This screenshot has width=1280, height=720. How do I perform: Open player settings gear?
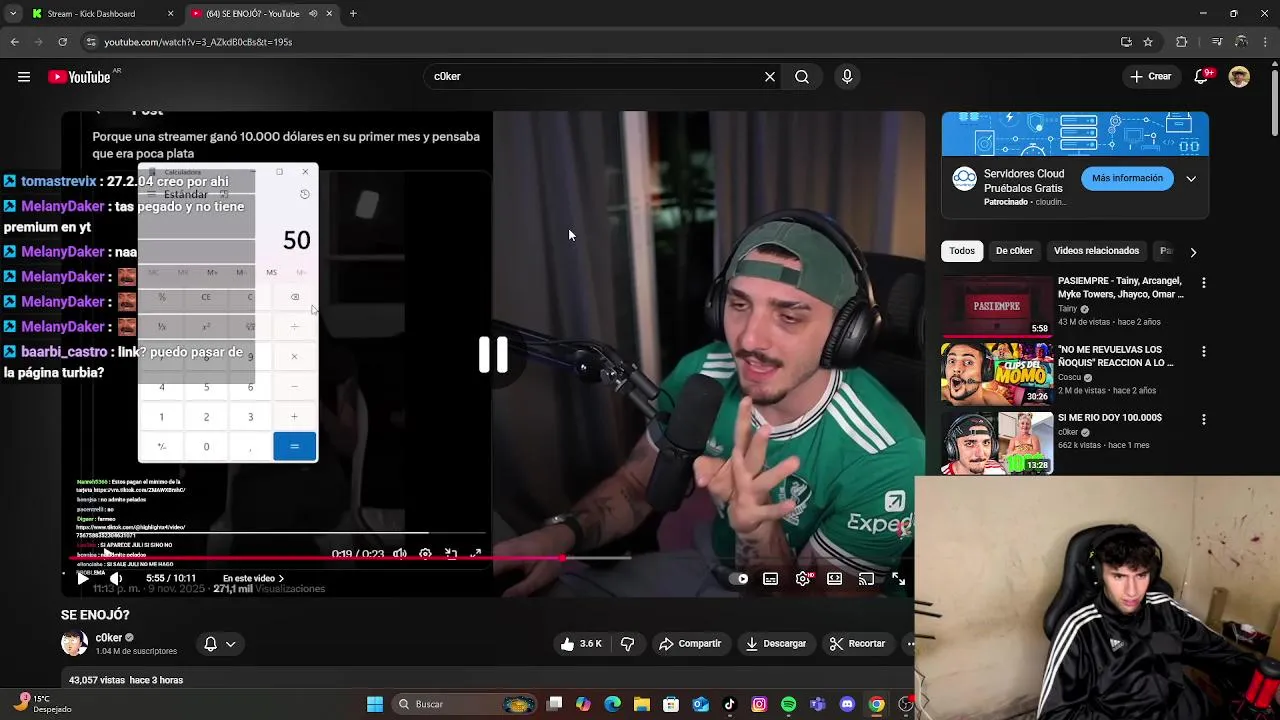(803, 579)
